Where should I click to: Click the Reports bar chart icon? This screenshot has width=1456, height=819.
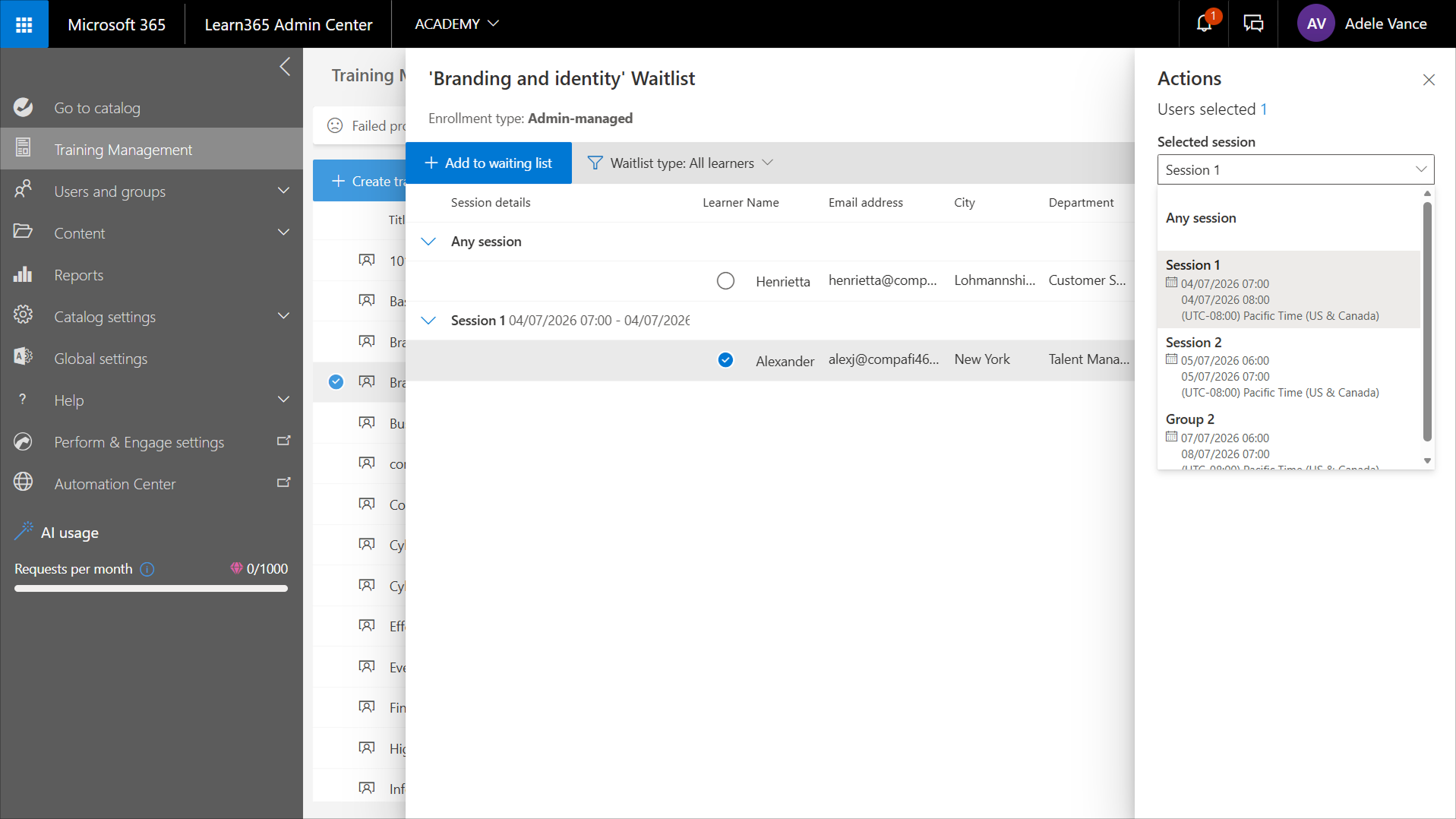pyautogui.click(x=24, y=274)
